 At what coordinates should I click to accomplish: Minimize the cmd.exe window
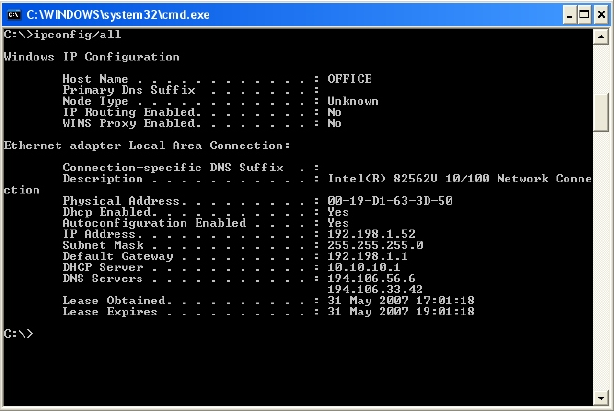click(x=569, y=15)
